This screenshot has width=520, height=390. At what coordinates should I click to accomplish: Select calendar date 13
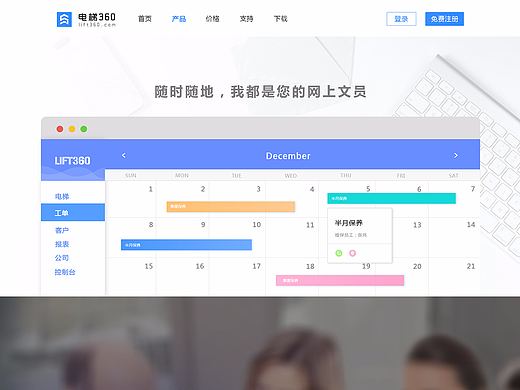pos(417,225)
